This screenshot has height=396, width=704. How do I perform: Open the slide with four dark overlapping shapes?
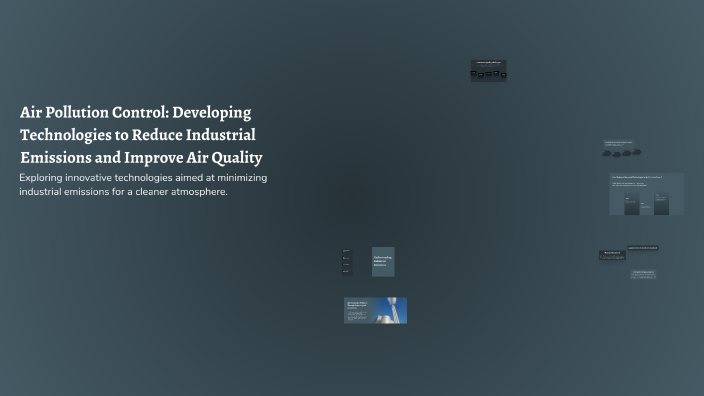coord(622,149)
